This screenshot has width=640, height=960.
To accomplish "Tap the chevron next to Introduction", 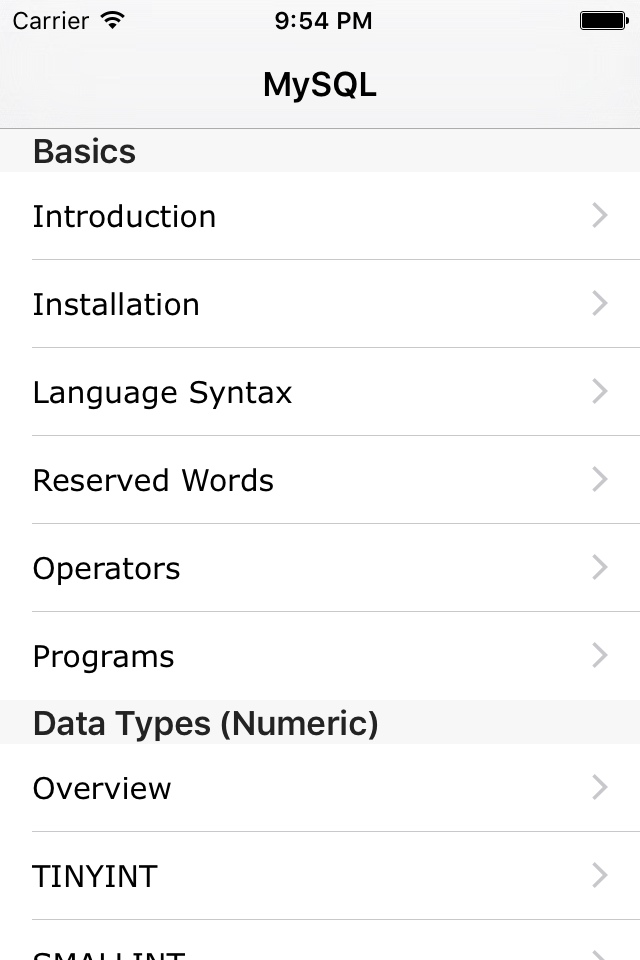I will [x=599, y=216].
